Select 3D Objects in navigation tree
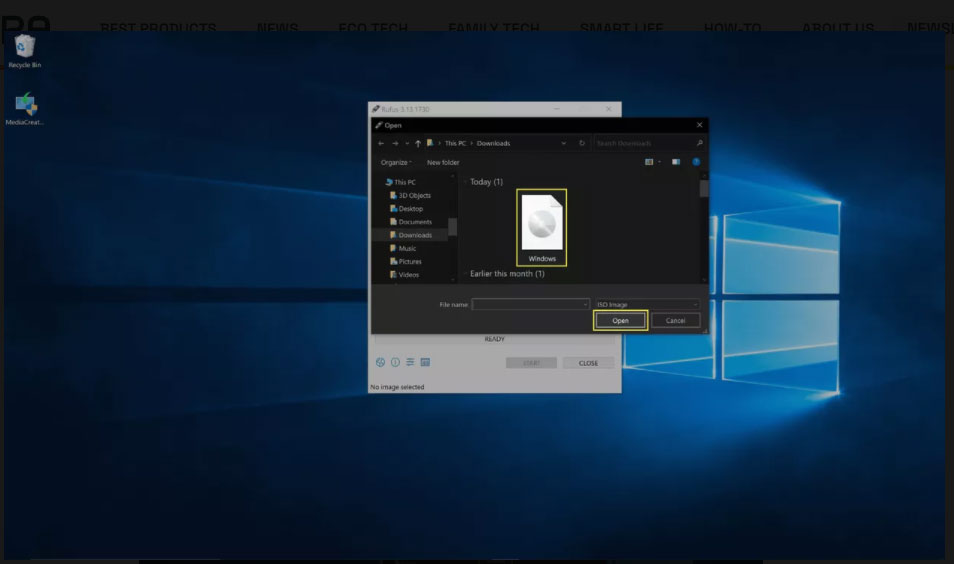The height and width of the screenshot is (564, 954). (410, 195)
